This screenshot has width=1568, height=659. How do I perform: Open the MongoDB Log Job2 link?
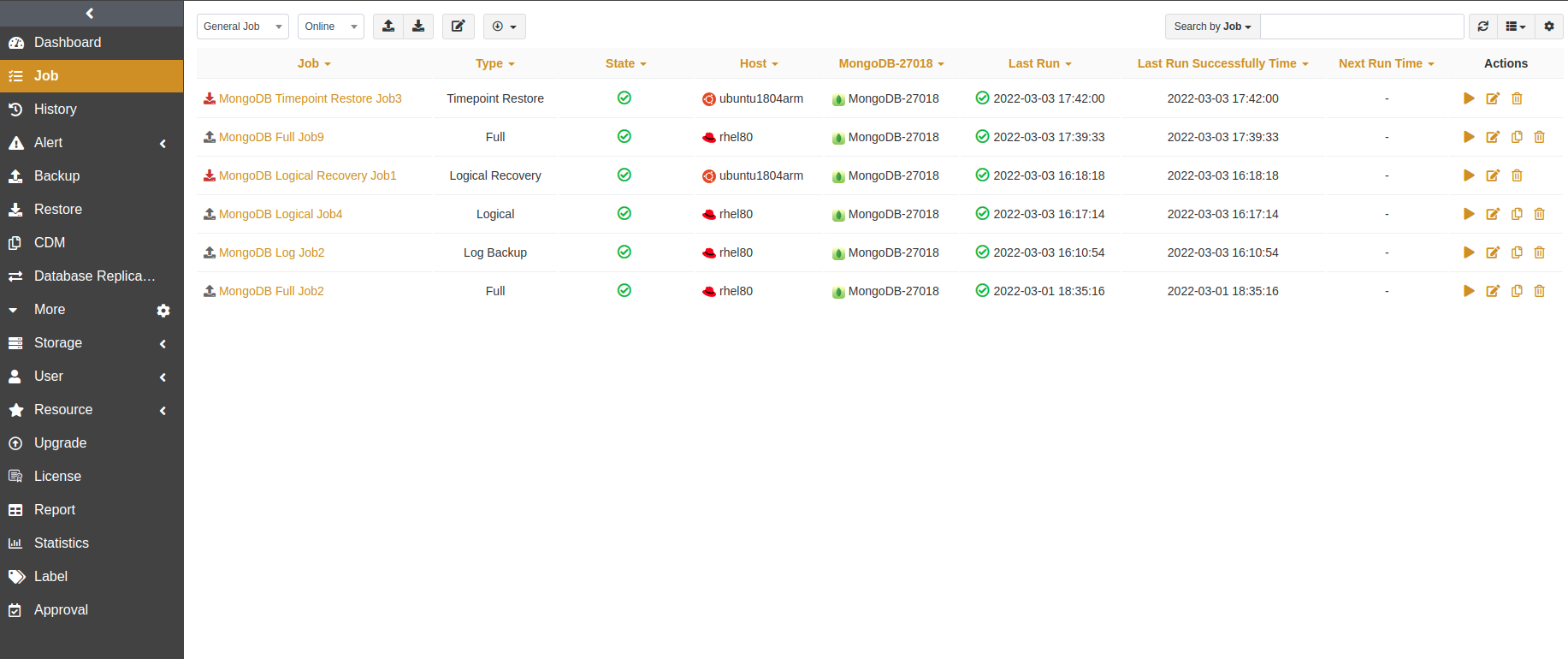(x=271, y=252)
